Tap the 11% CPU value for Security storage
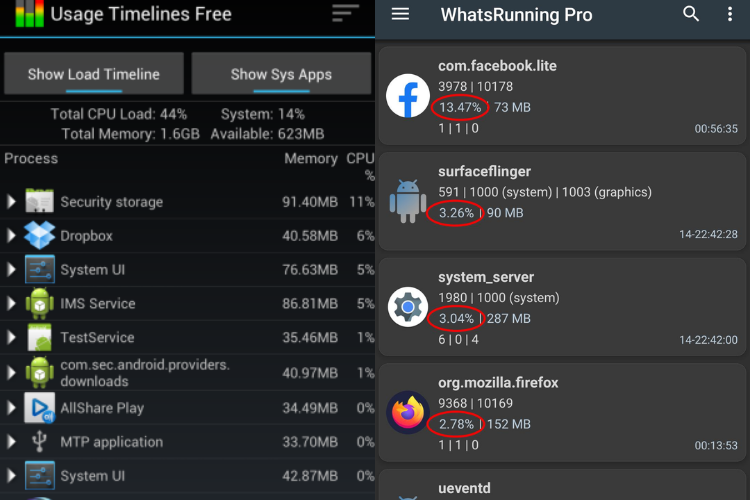Screen dimensions: 750x500 [x=362, y=202]
